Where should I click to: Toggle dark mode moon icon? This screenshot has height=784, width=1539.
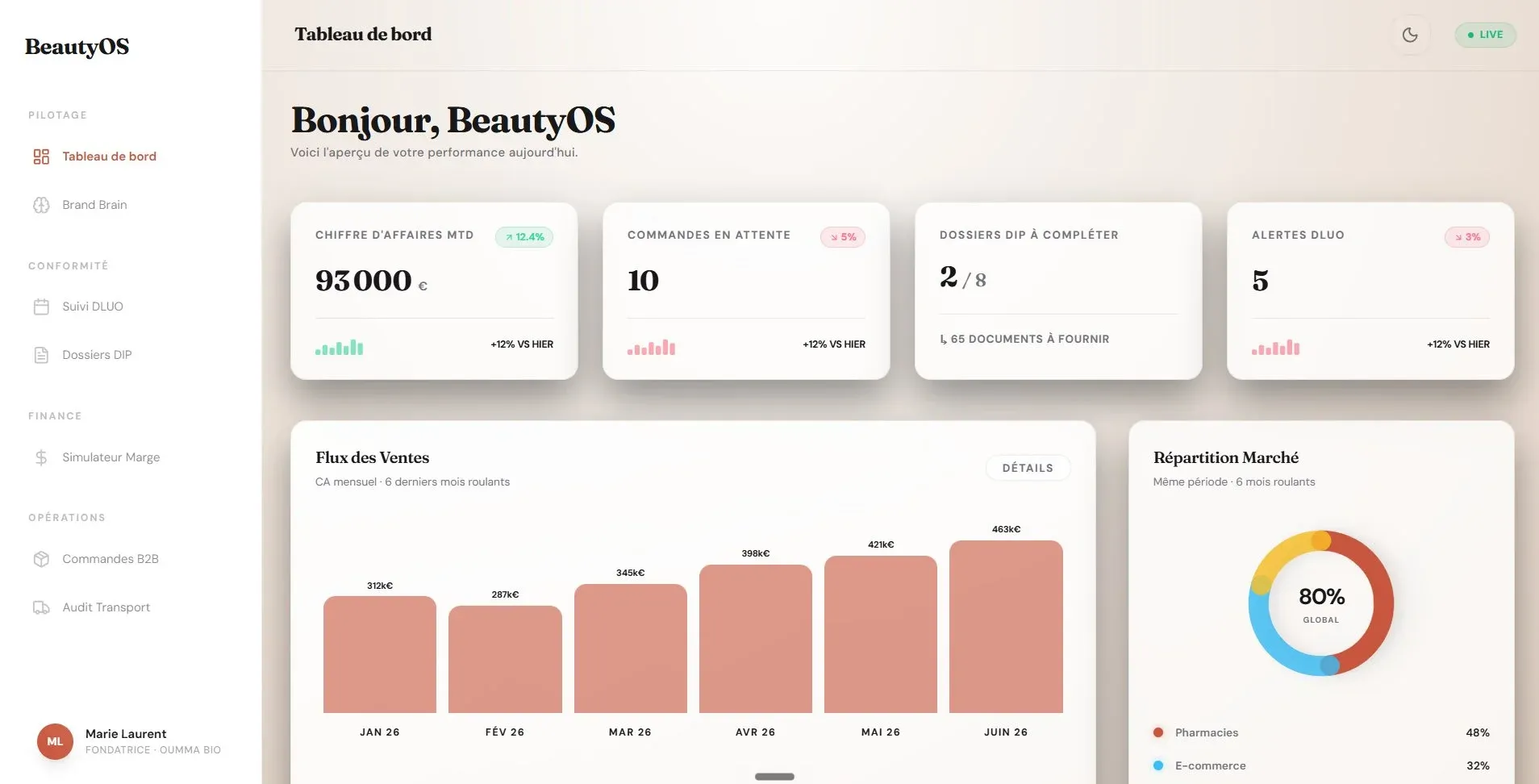[1410, 35]
